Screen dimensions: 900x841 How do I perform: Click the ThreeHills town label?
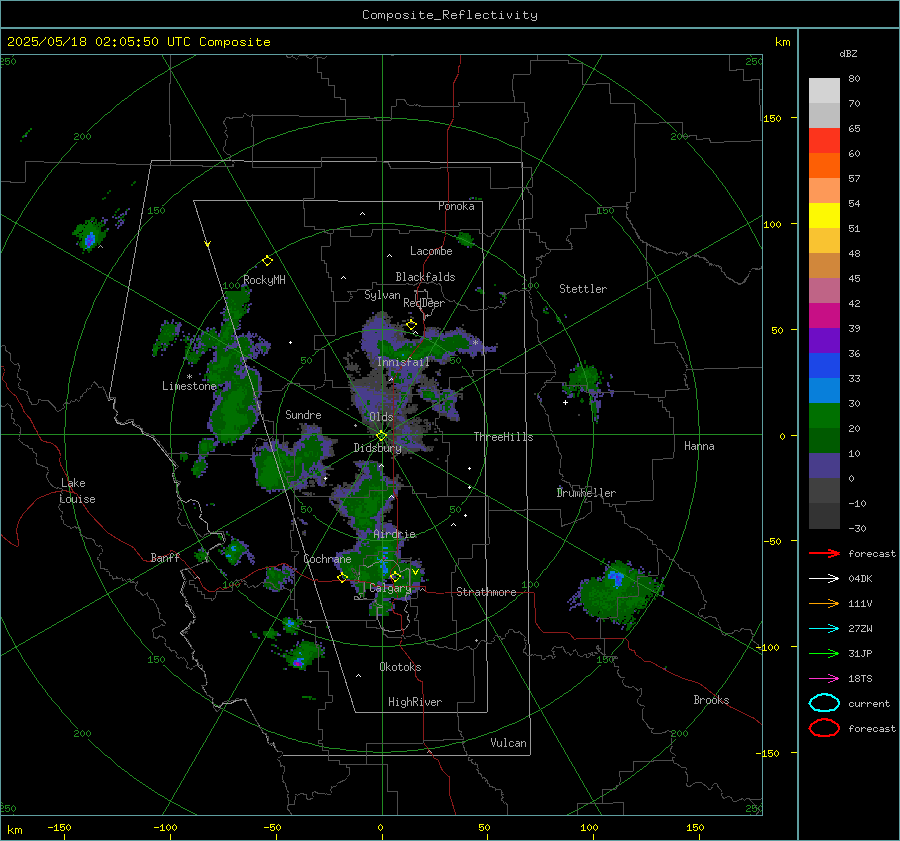(503, 437)
